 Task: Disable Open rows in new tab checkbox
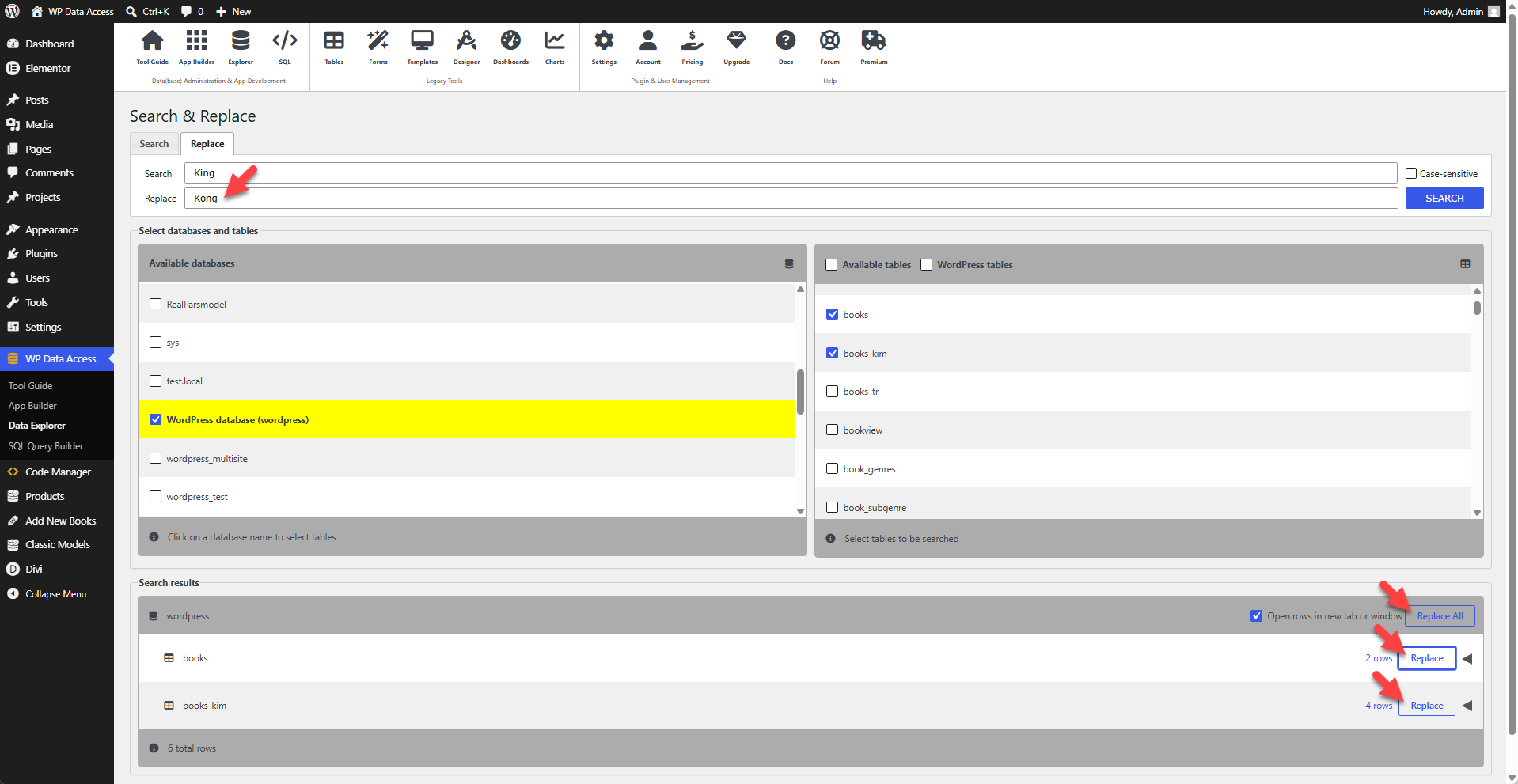1257,615
